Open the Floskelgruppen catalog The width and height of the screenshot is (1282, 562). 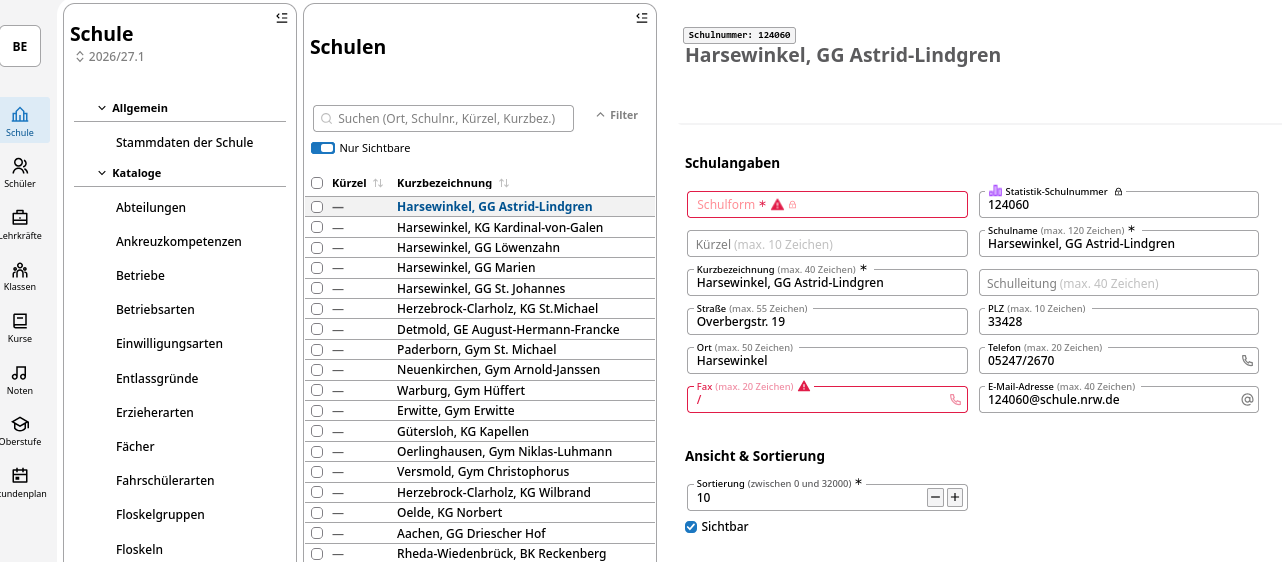tap(160, 514)
